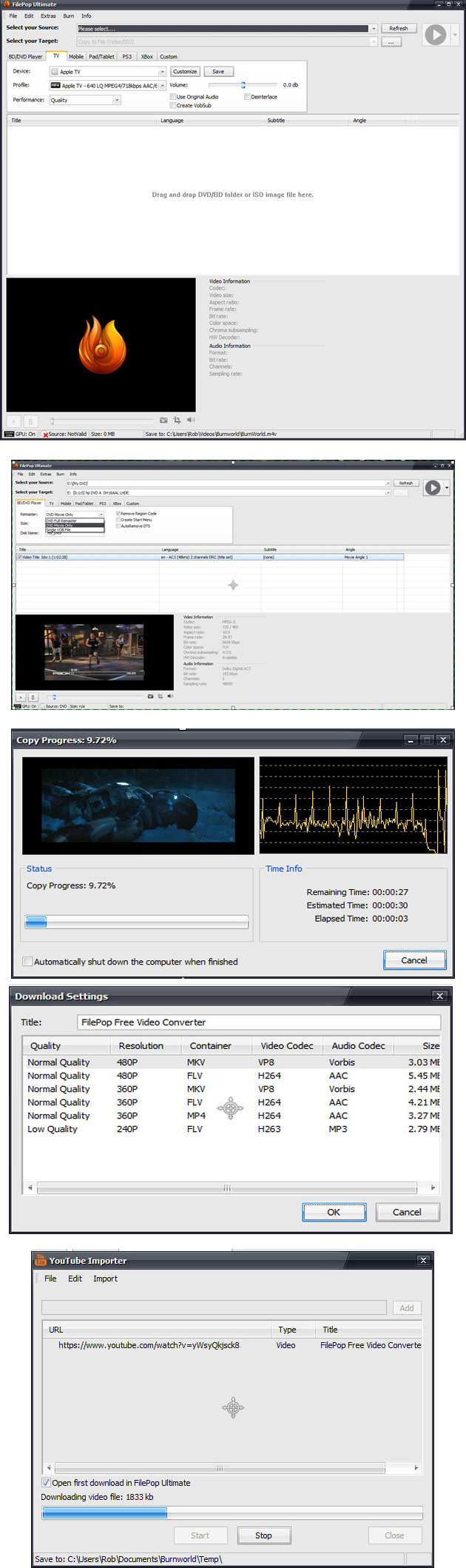Open the PS3 tab in the empty-source window
Screen dimensions: 466x1568
[126, 56]
